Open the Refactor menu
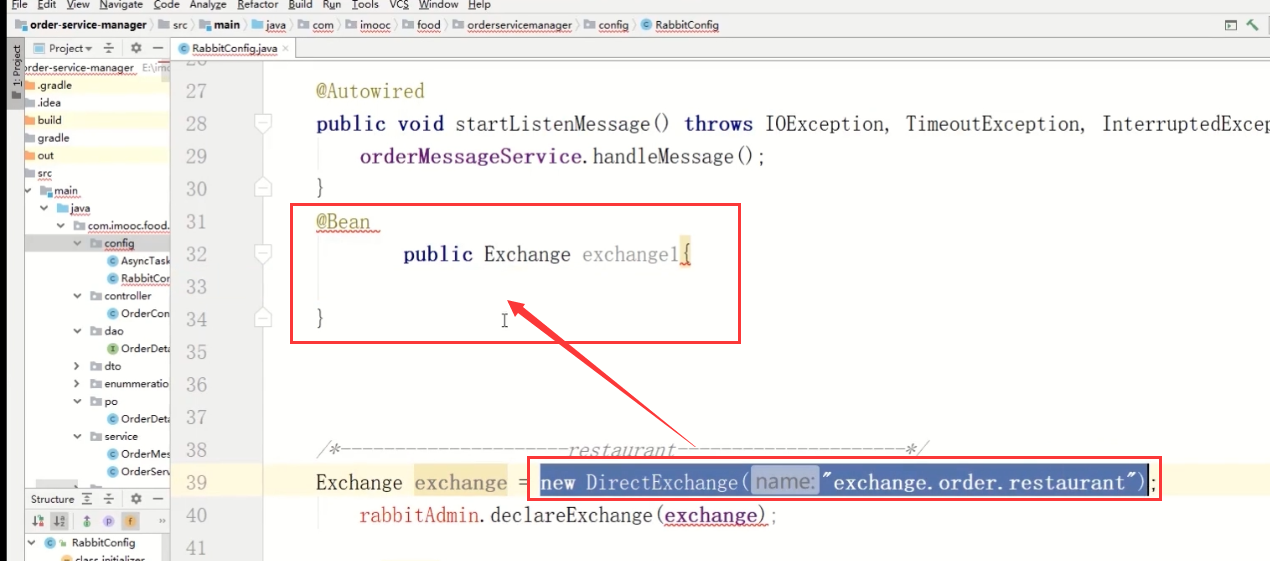The height and width of the screenshot is (561, 1270). click(x=257, y=5)
